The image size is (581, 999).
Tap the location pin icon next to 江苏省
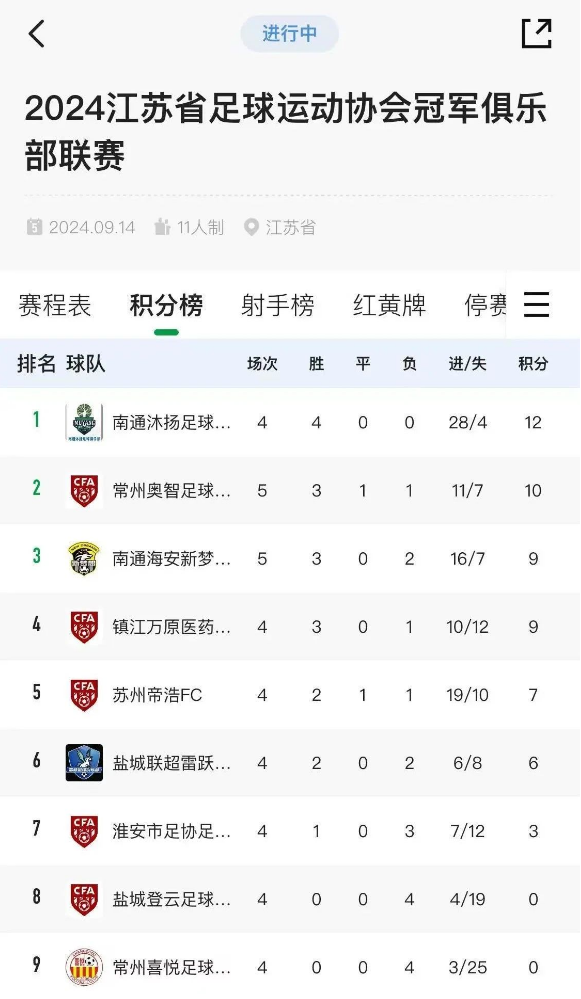[x=251, y=227]
